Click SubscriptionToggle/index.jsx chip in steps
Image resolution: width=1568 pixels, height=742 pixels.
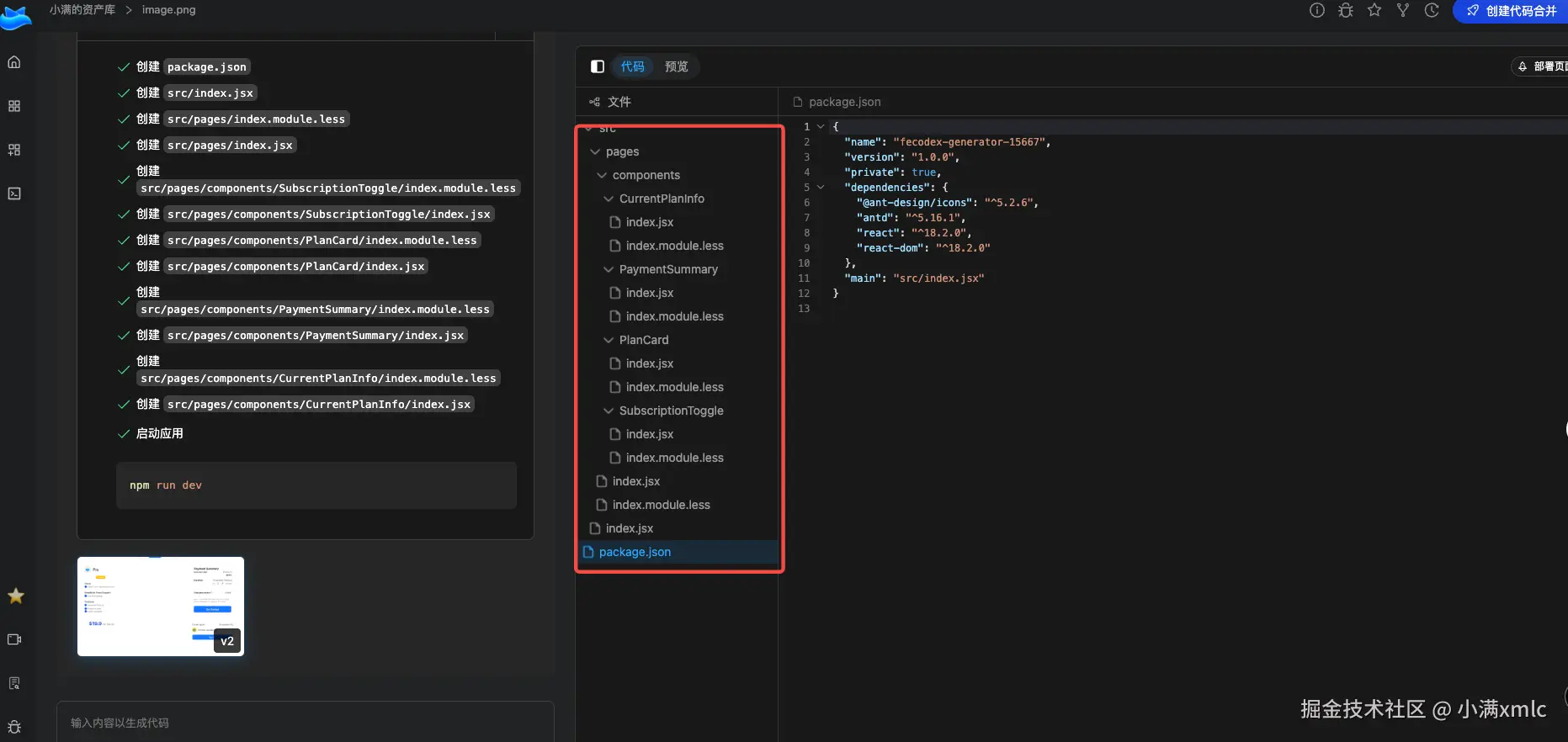[x=328, y=215]
